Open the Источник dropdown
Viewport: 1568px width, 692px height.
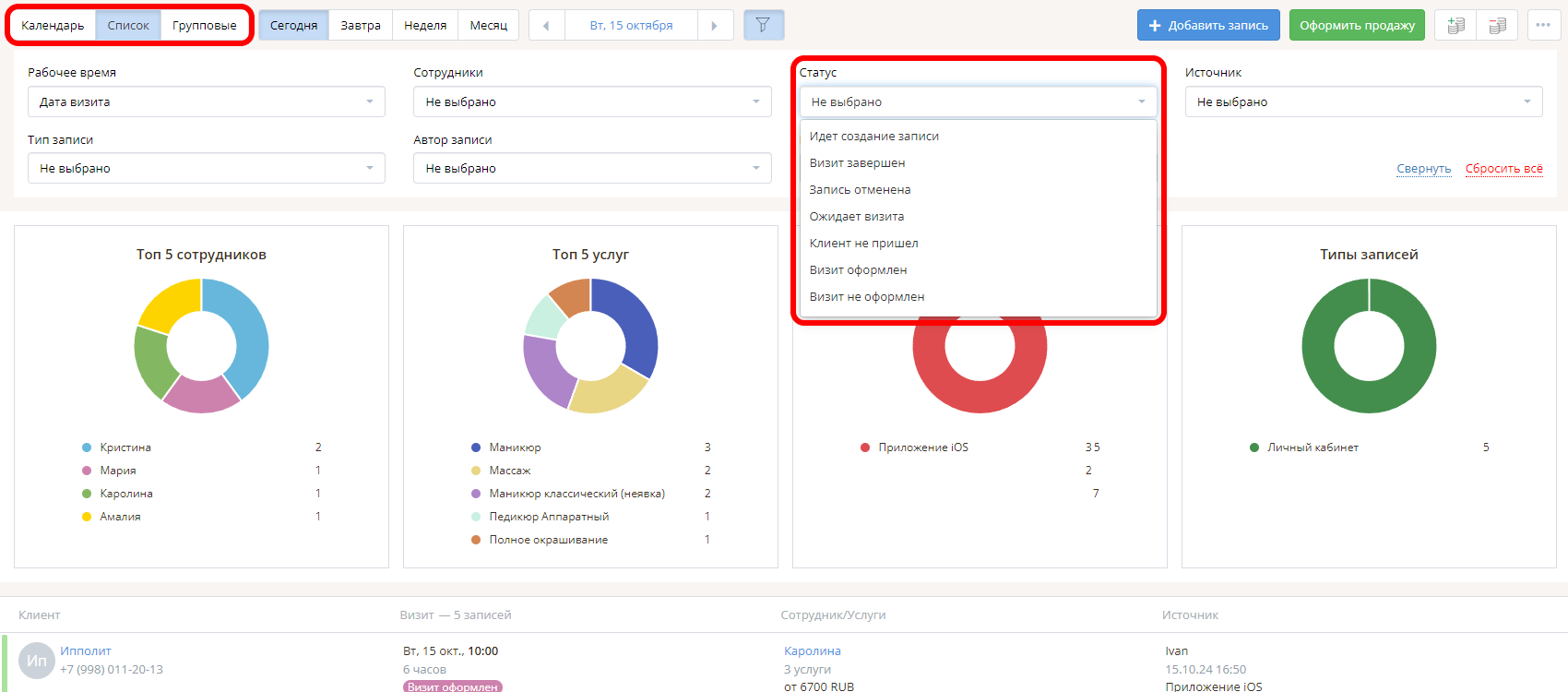pyautogui.click(x=1364, y=101)
